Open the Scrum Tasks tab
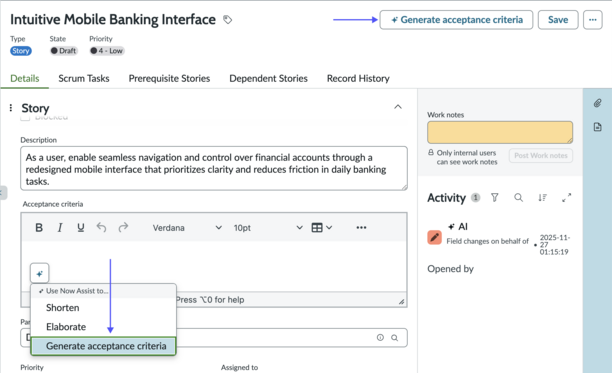612x373 pixels. (84, 78)
